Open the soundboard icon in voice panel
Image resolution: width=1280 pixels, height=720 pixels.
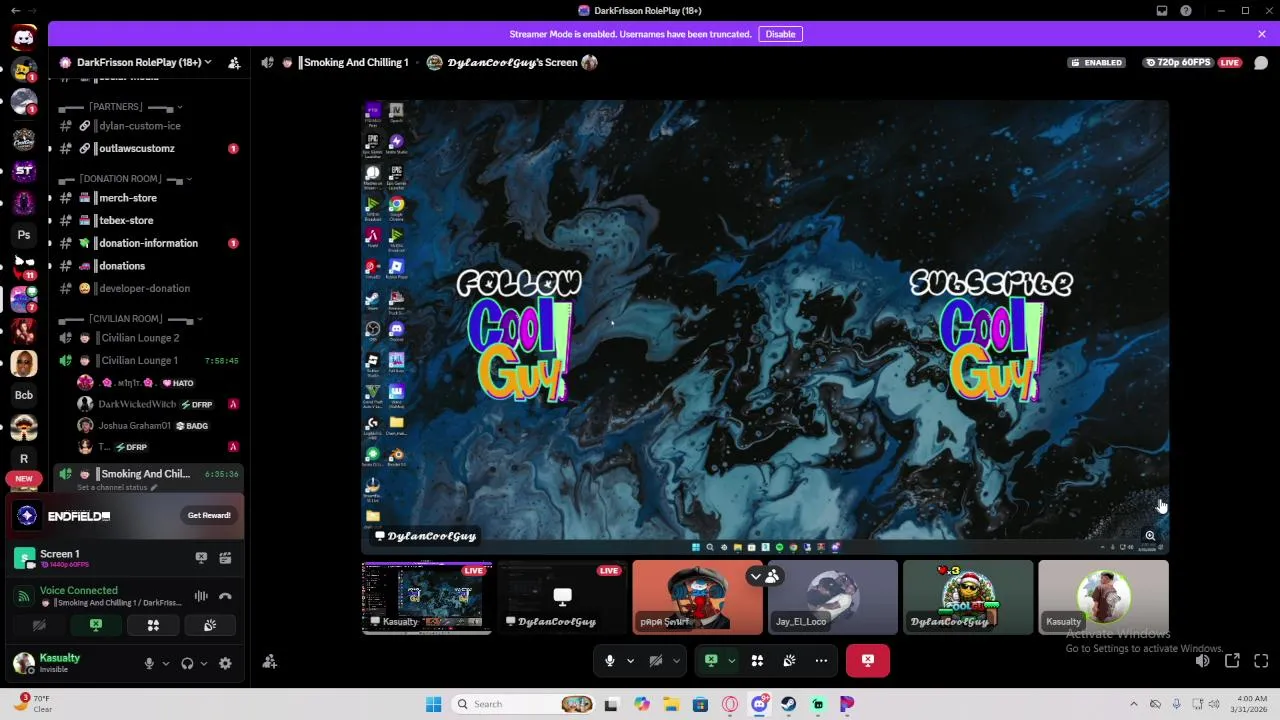[x=210, y=625]
